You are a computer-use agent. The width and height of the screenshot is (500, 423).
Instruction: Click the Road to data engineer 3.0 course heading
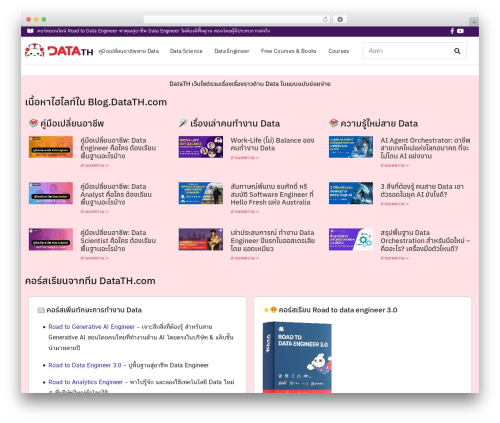tap(330, 310)
